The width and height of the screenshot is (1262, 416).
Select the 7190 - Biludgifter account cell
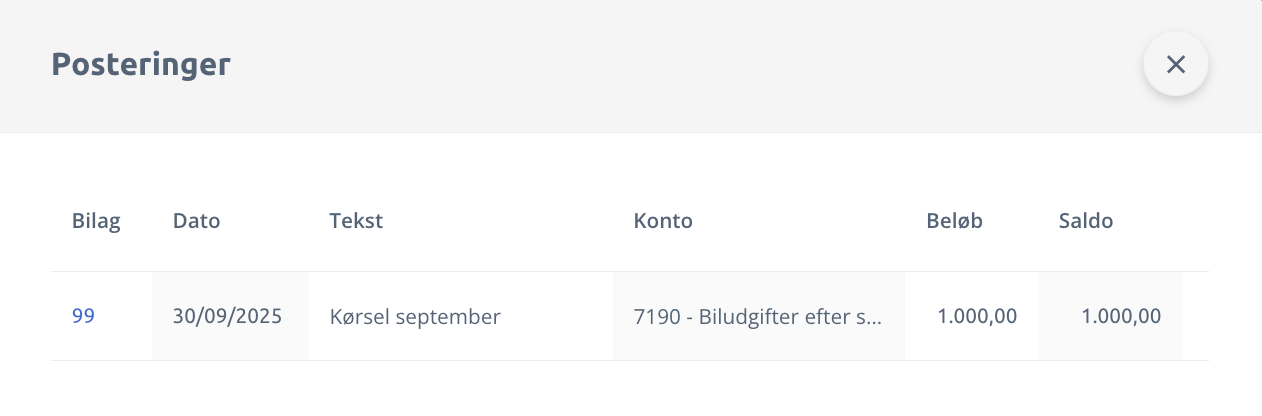coord(758,317)
